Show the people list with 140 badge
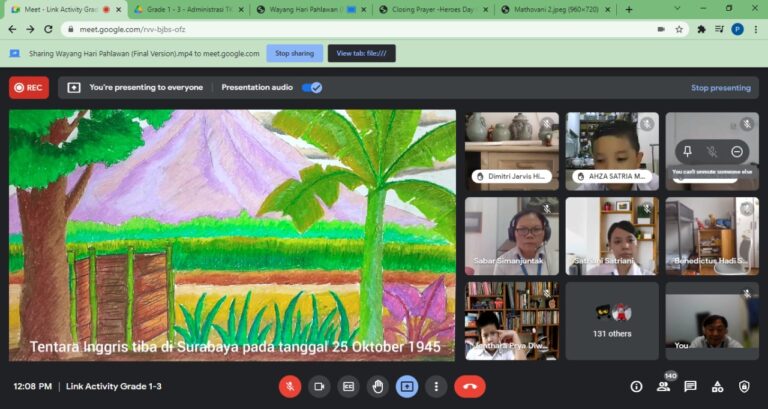The height and width of the screenshot is (409, 768). click(663, 386)
